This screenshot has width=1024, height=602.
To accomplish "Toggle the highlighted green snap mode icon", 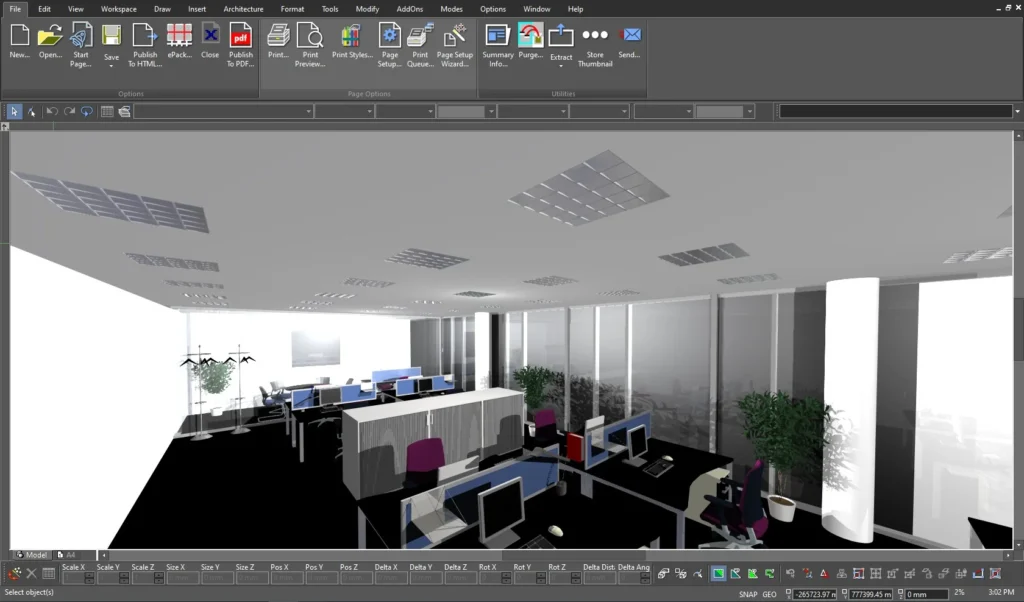I will (720, 573).
